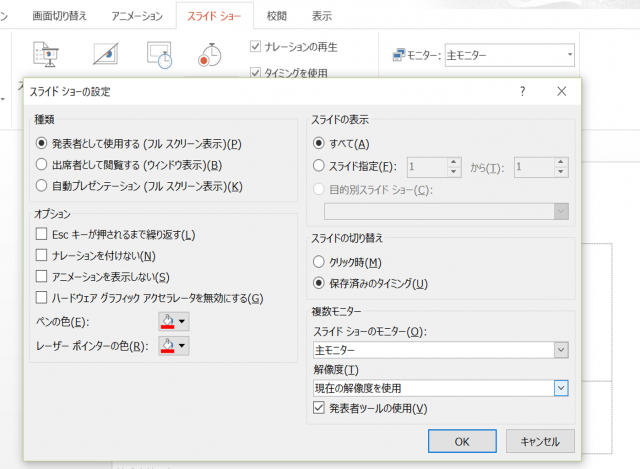Click the dialog help question mark
The width and height of the screenshot is (640, 469).
click(522, 91)
